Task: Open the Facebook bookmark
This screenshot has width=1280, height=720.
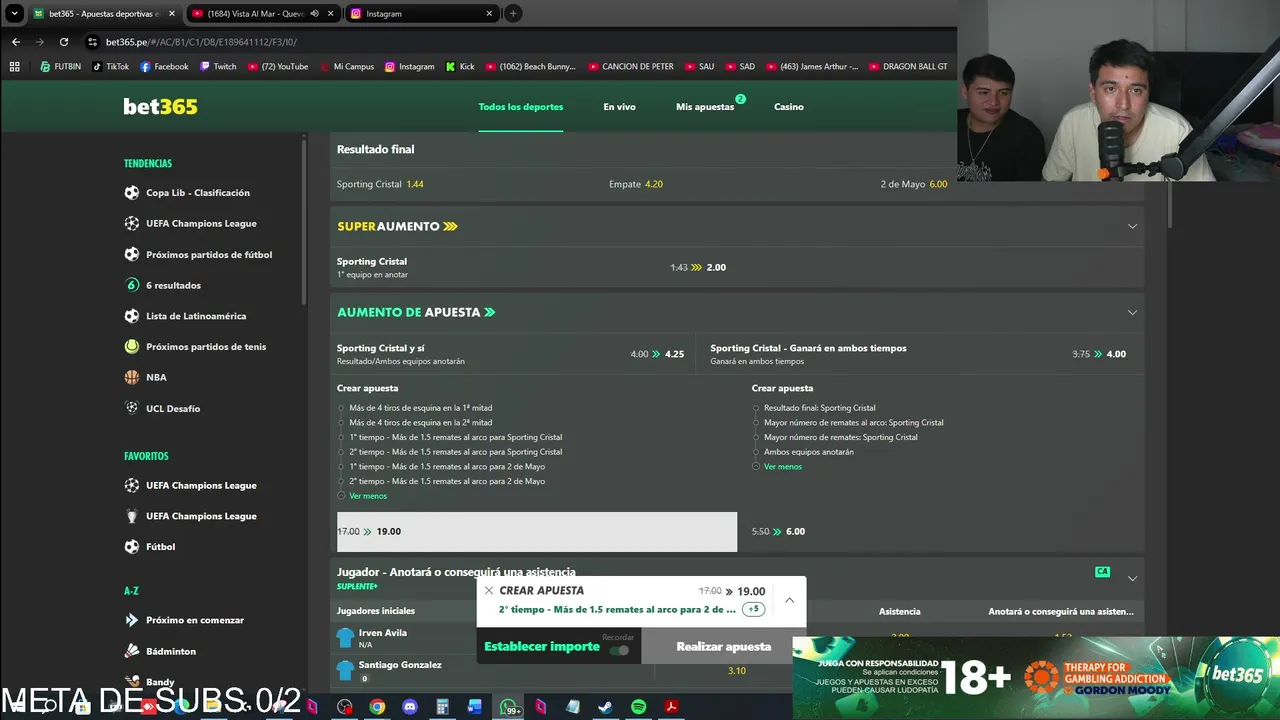Action: (164, 67)
